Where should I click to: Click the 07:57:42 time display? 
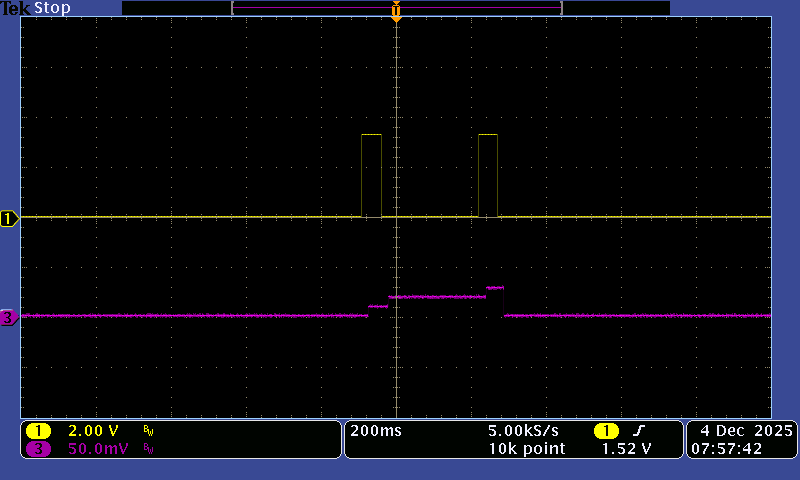pyautogui.click(x=741, y=449)
